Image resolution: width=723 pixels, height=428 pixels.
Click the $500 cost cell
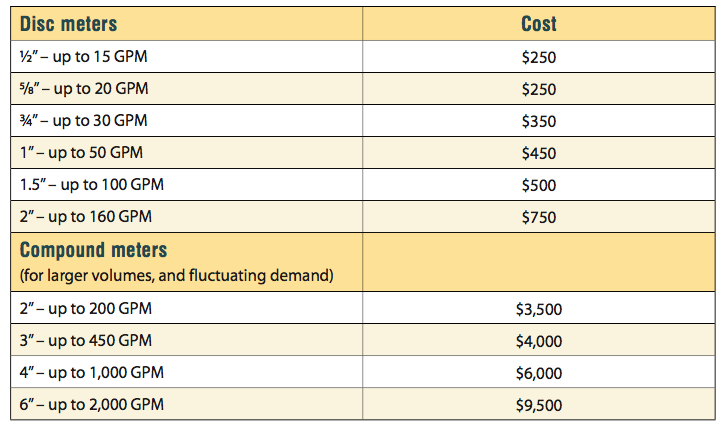539,185
